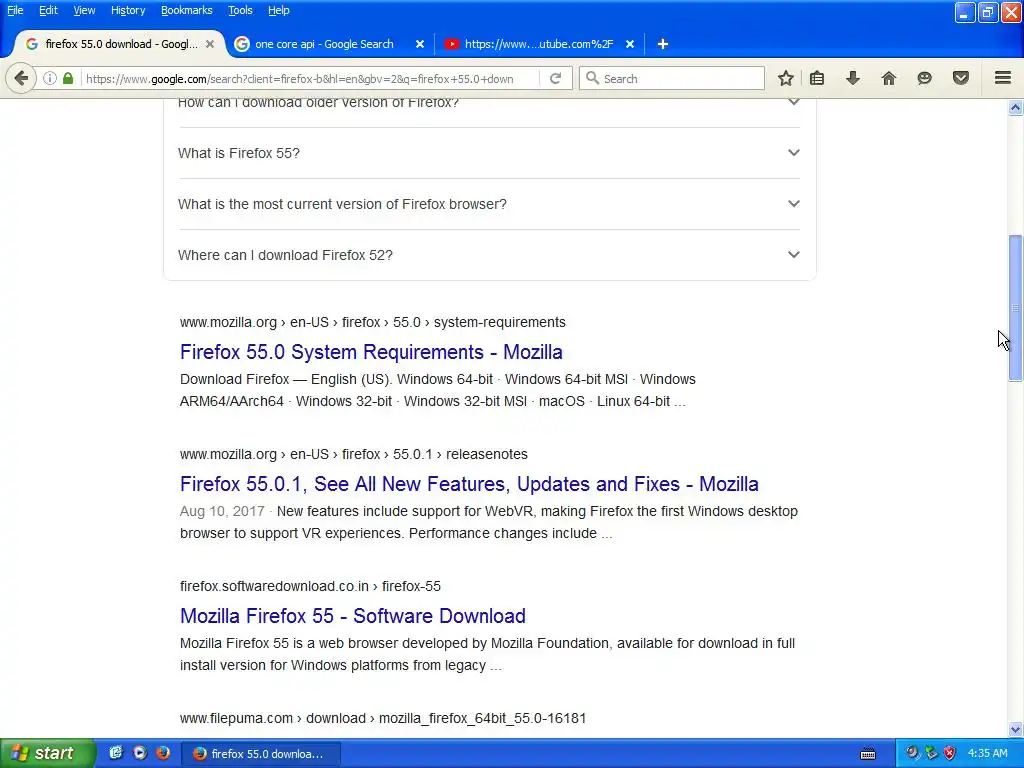Image resolution: width=1024 pixels, height=768 pixels.
Task: Open Mozilla Firefox 55 Software Download link
Action: point(353,616)
